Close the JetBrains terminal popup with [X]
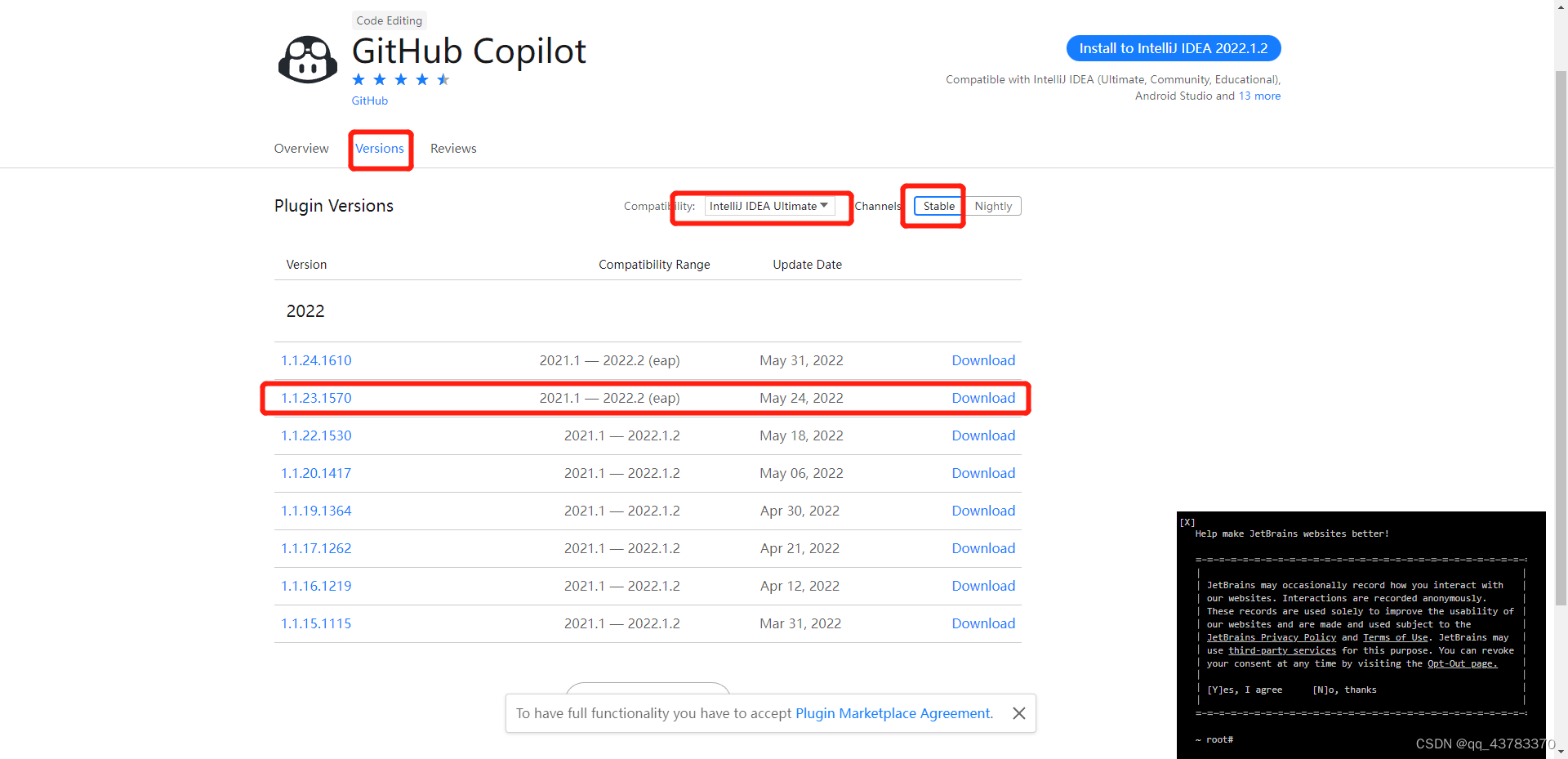The height and width of the screenshot is (759, 1568). [x=1187, y=522]
